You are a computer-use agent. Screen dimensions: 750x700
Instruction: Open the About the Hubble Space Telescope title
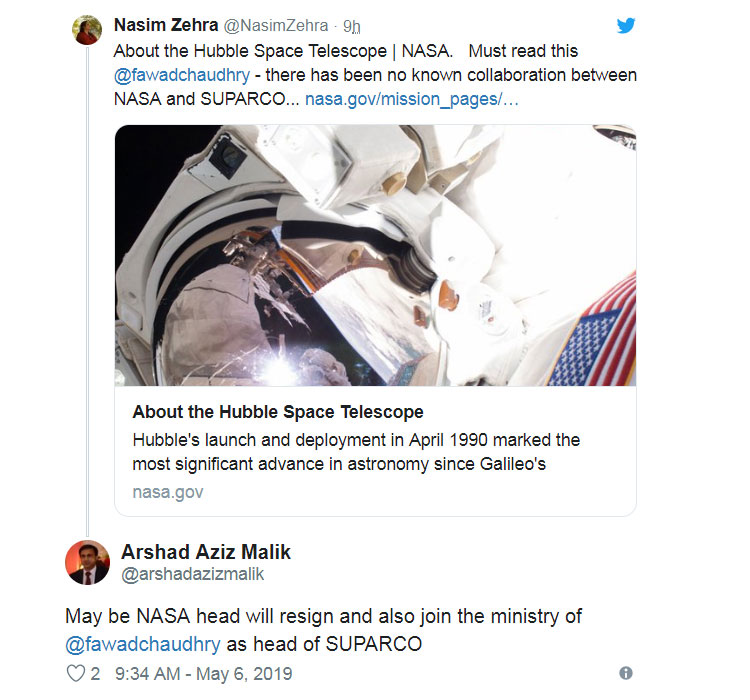pos(278,412)
